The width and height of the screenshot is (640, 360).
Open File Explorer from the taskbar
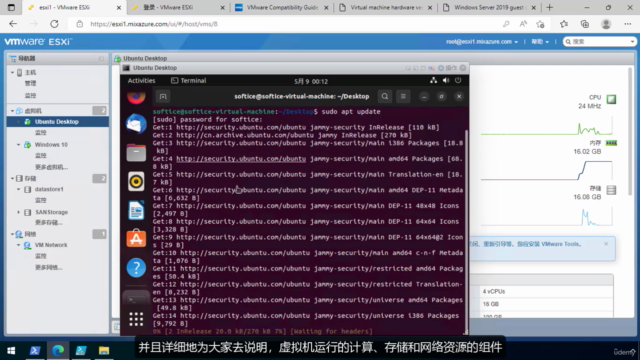(x=104, y=350)
